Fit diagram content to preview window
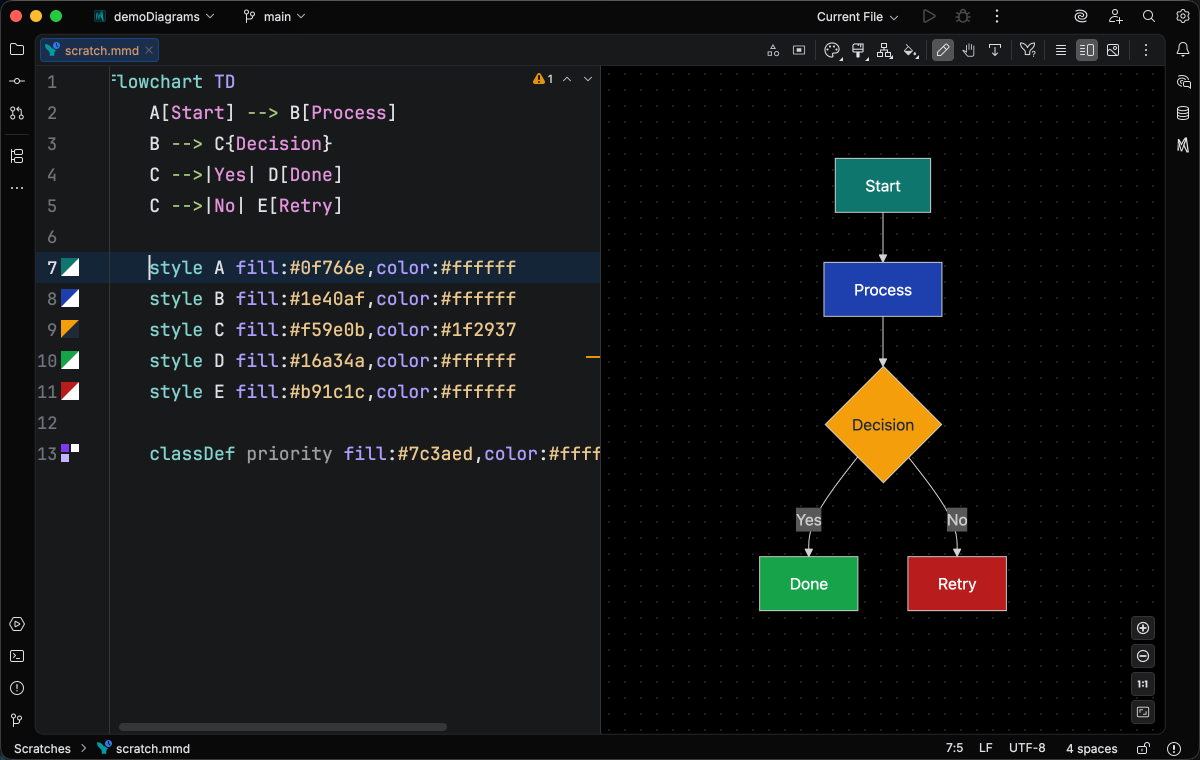The width and height of the screenshot is (1200, 760). (x=1143, y=712)
